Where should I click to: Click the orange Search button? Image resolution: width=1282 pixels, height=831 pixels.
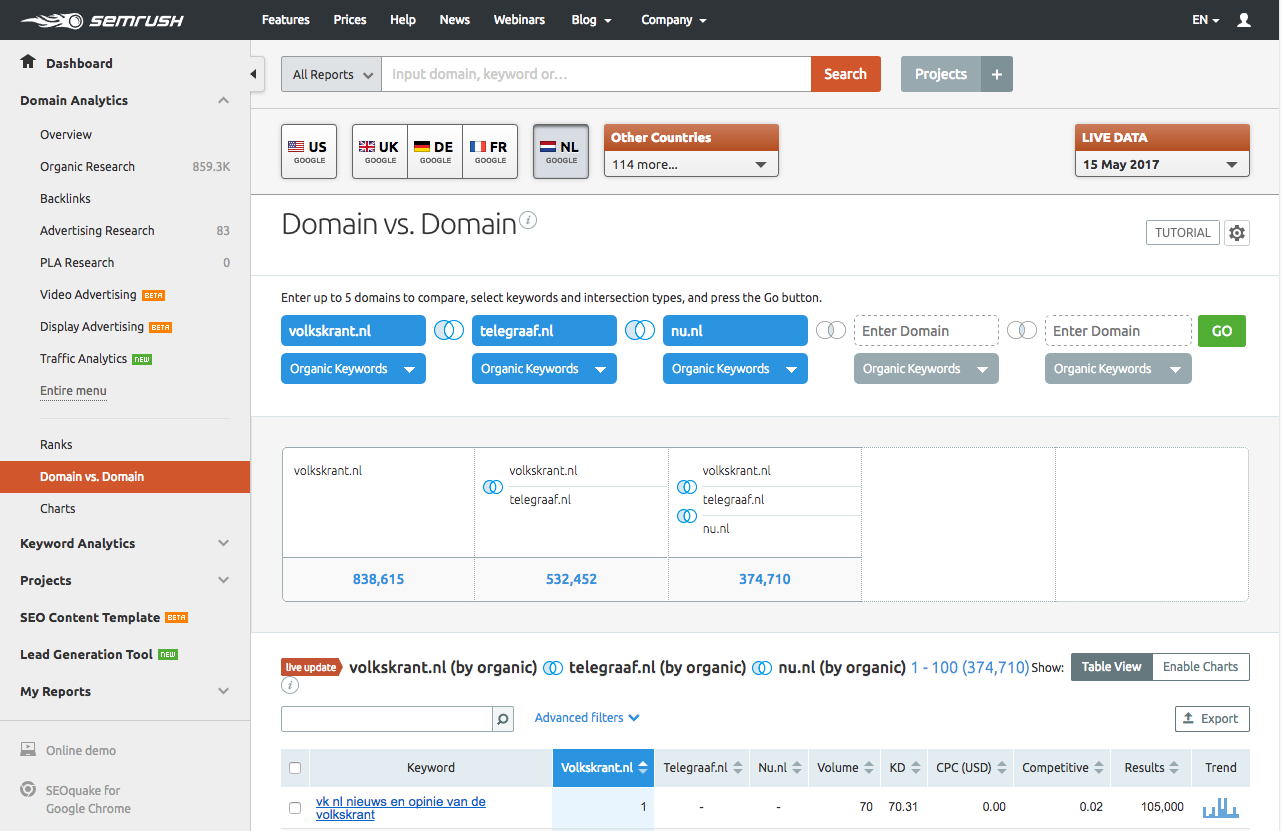click(x=845, y=74)
